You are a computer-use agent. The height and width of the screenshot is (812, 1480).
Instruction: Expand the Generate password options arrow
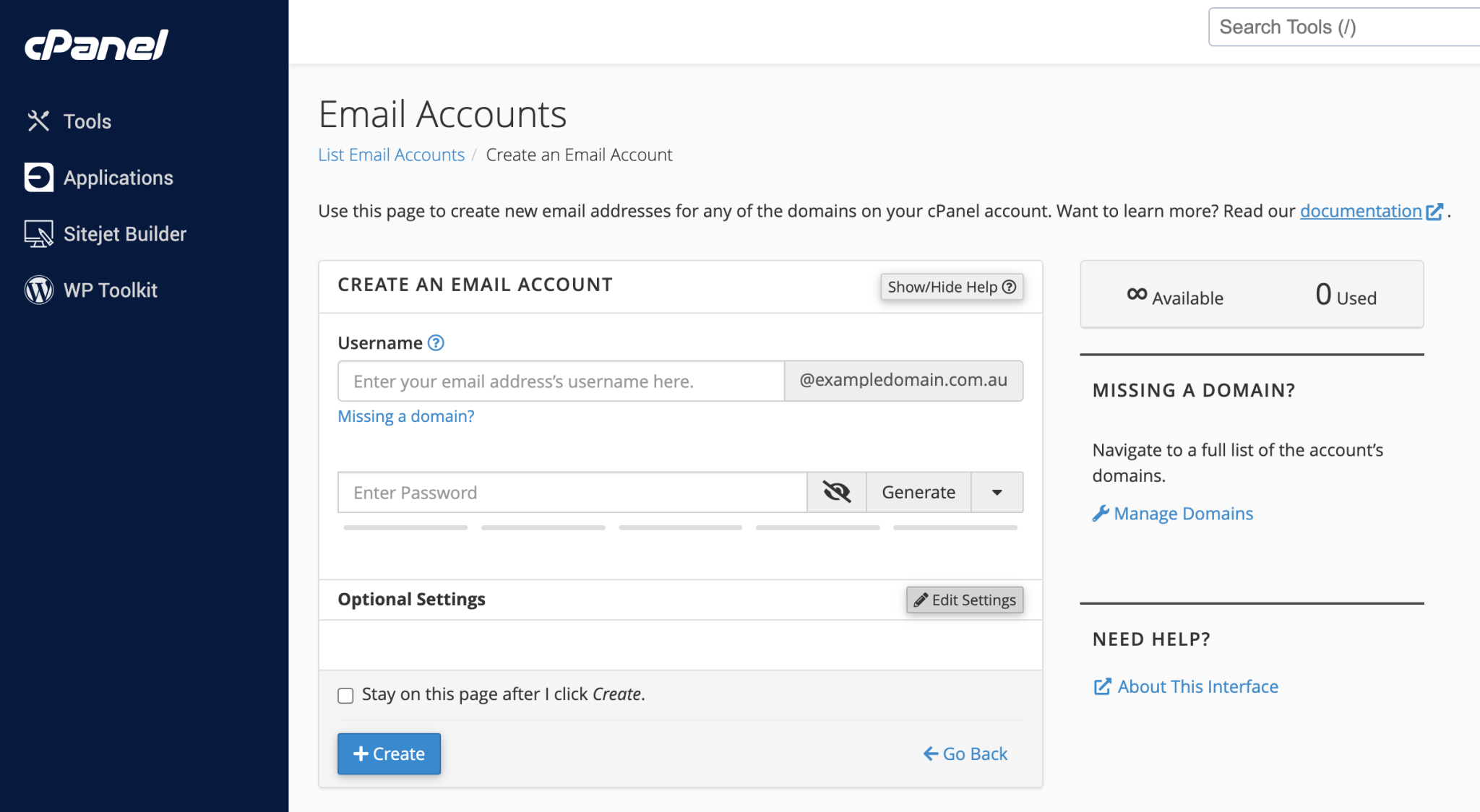click(997, 492)
